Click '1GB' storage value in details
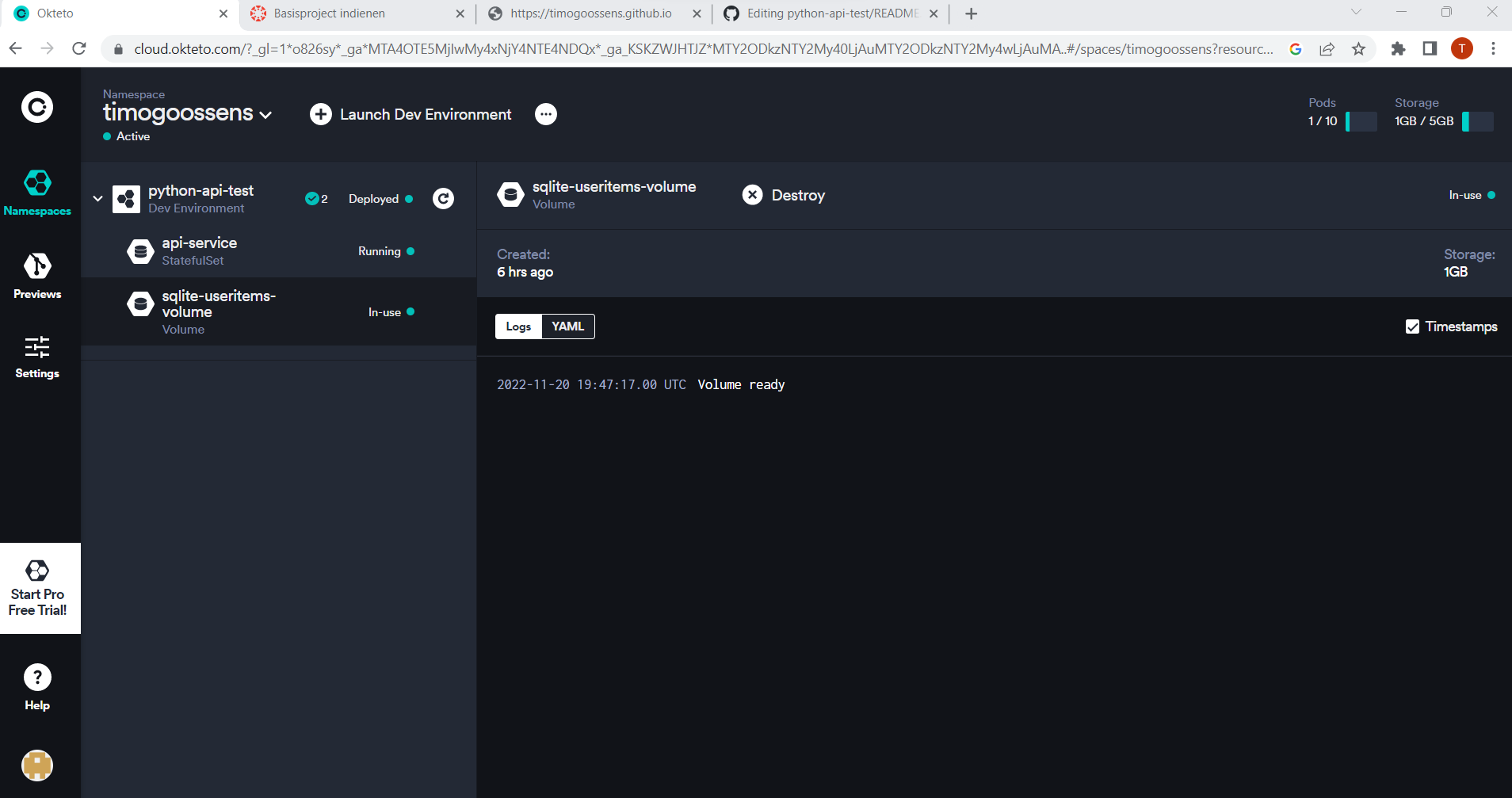This screenshot has width=1512, height=798. [x=1456, y=272]
